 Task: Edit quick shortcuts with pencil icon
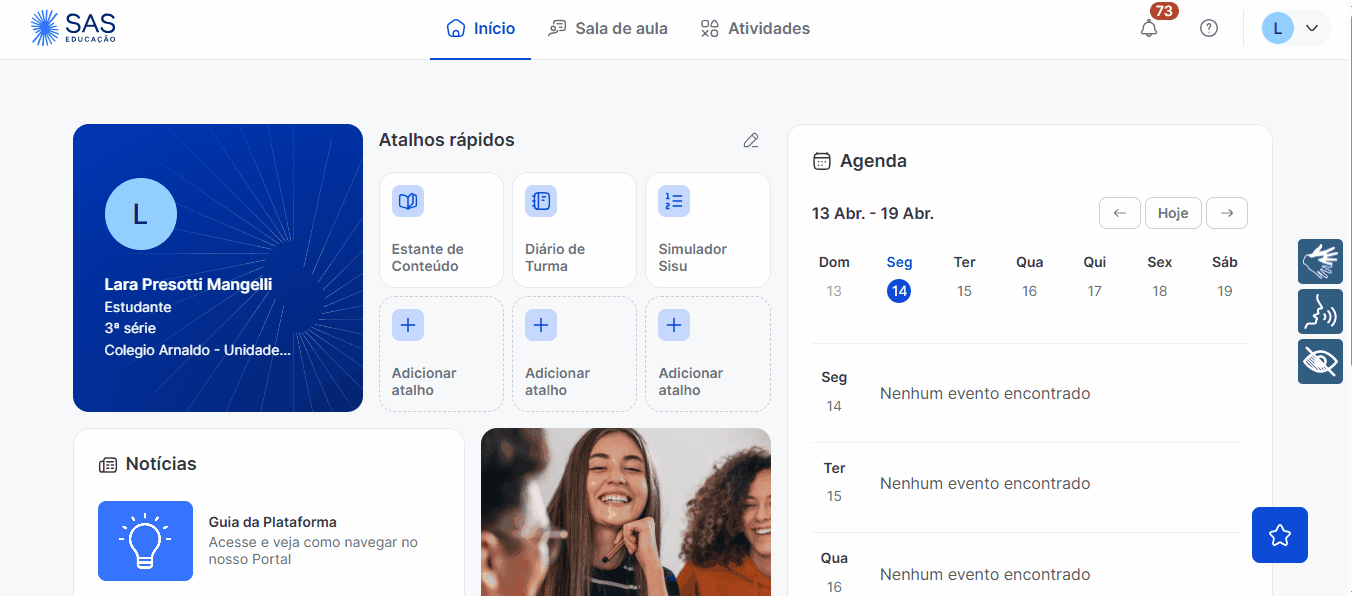click(751, 141)
